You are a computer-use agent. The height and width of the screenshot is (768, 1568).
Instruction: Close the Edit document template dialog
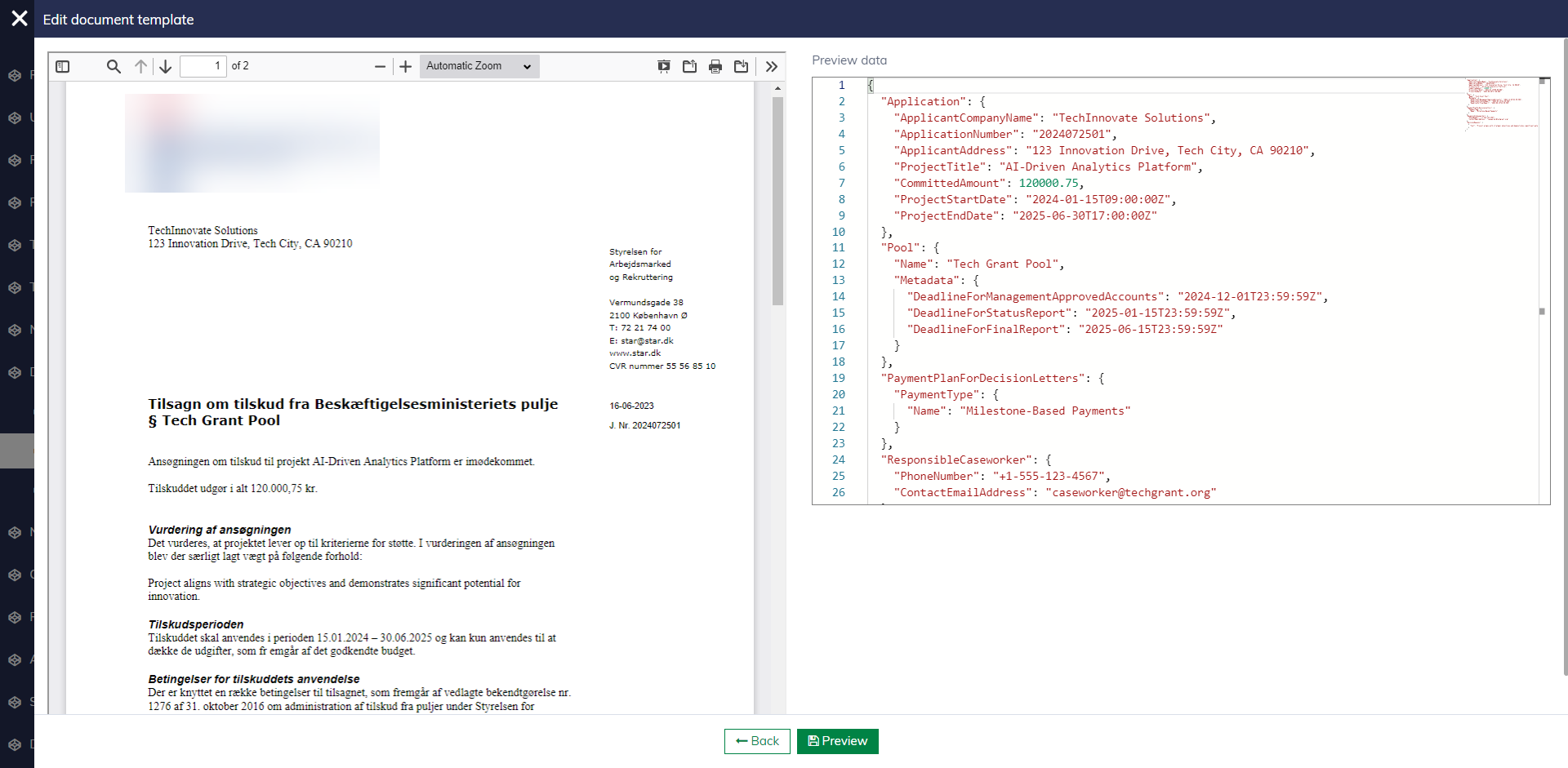coord(20,18)
